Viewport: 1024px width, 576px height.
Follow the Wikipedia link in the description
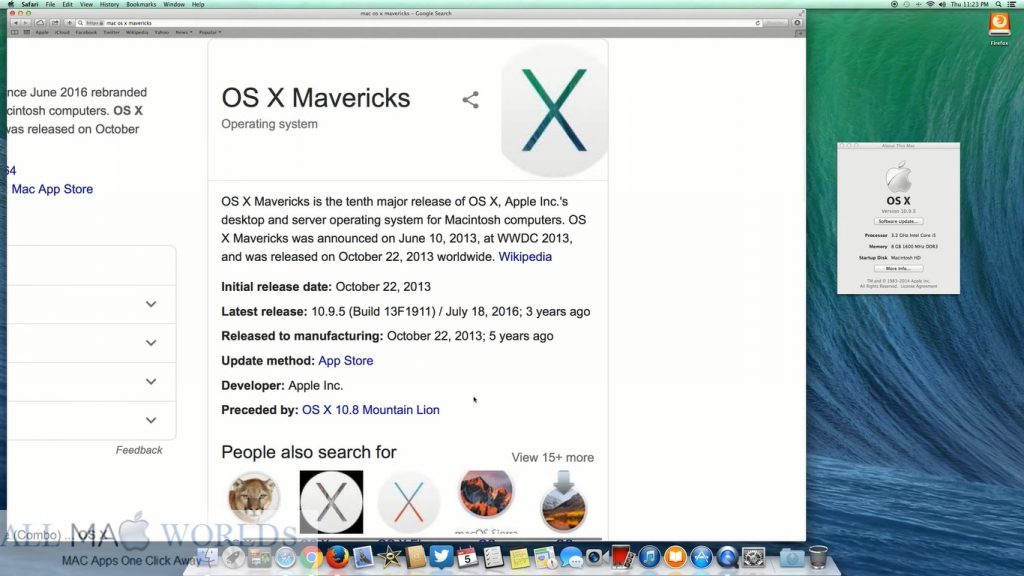pos(525,257)
